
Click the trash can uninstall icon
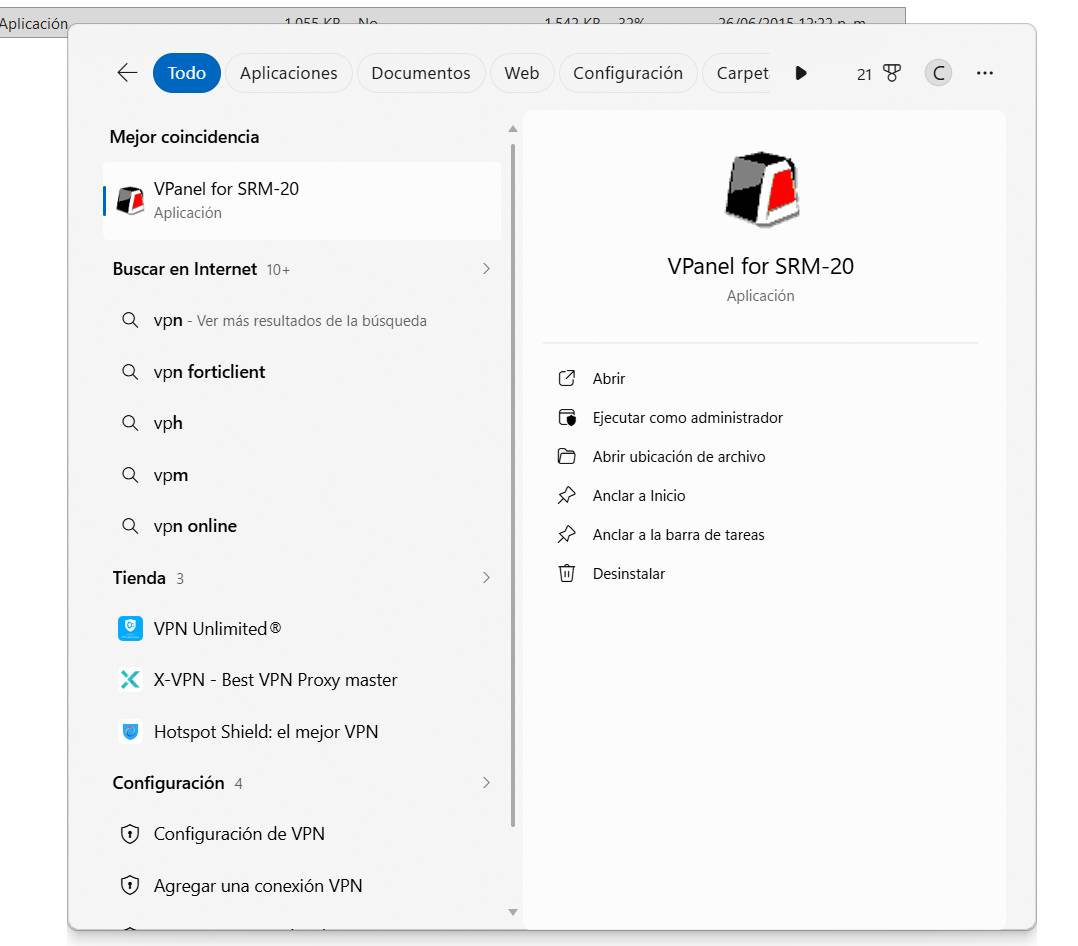pos(566,573)
